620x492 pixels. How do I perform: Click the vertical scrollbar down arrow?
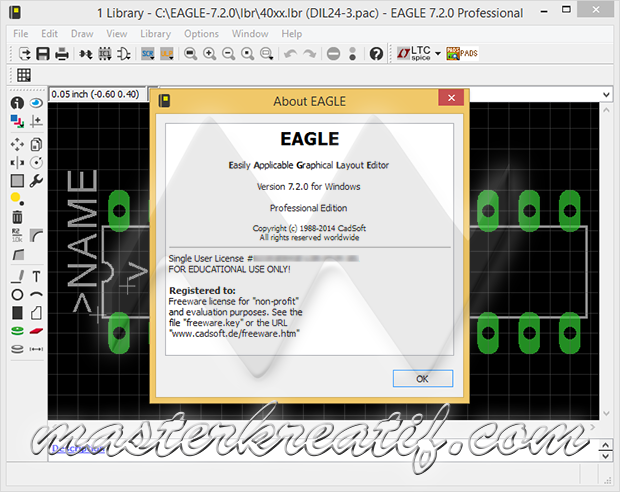coord(606,414)
